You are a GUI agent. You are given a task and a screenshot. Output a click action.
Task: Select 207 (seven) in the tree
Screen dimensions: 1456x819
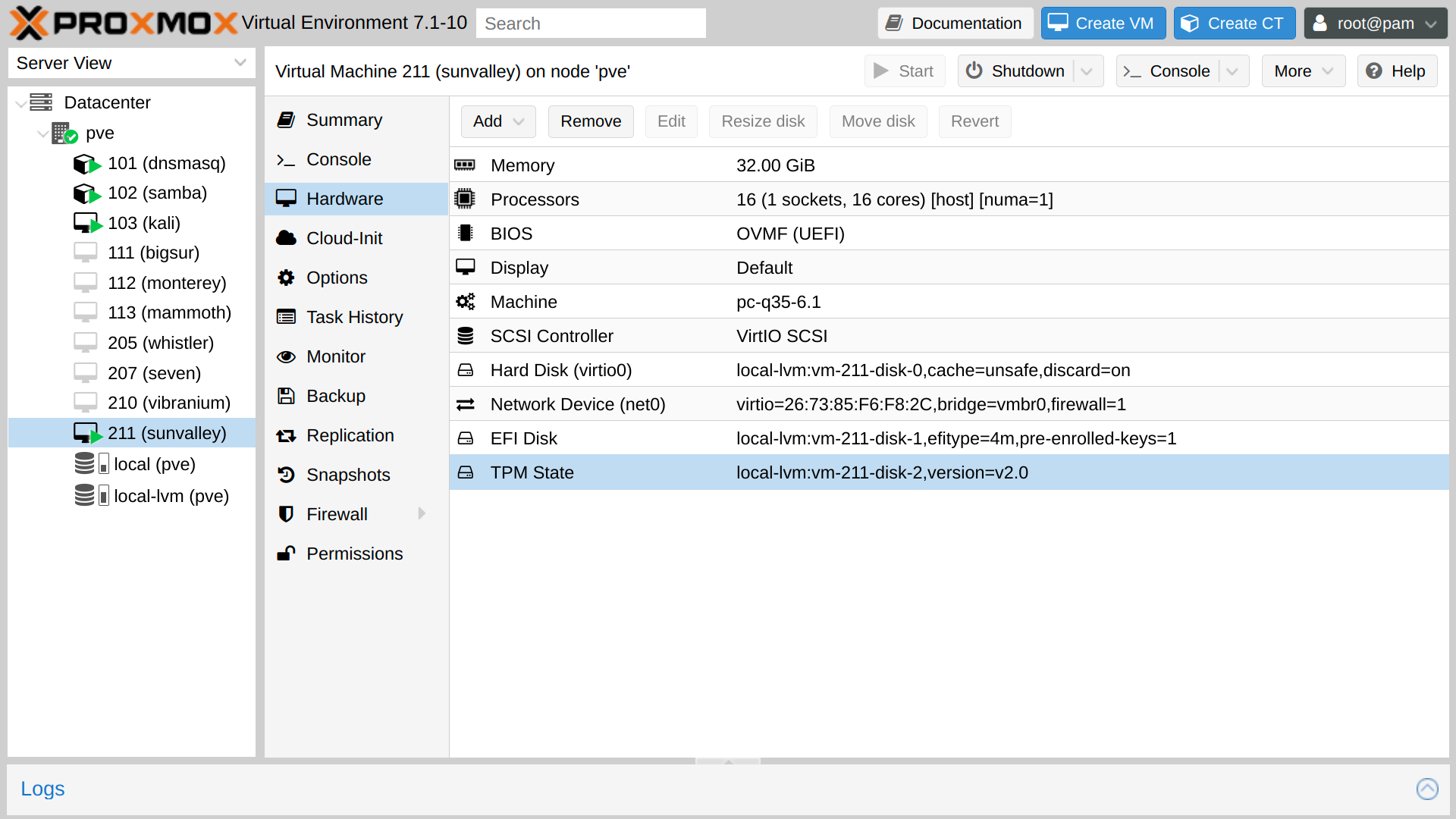tap(132, 373)
